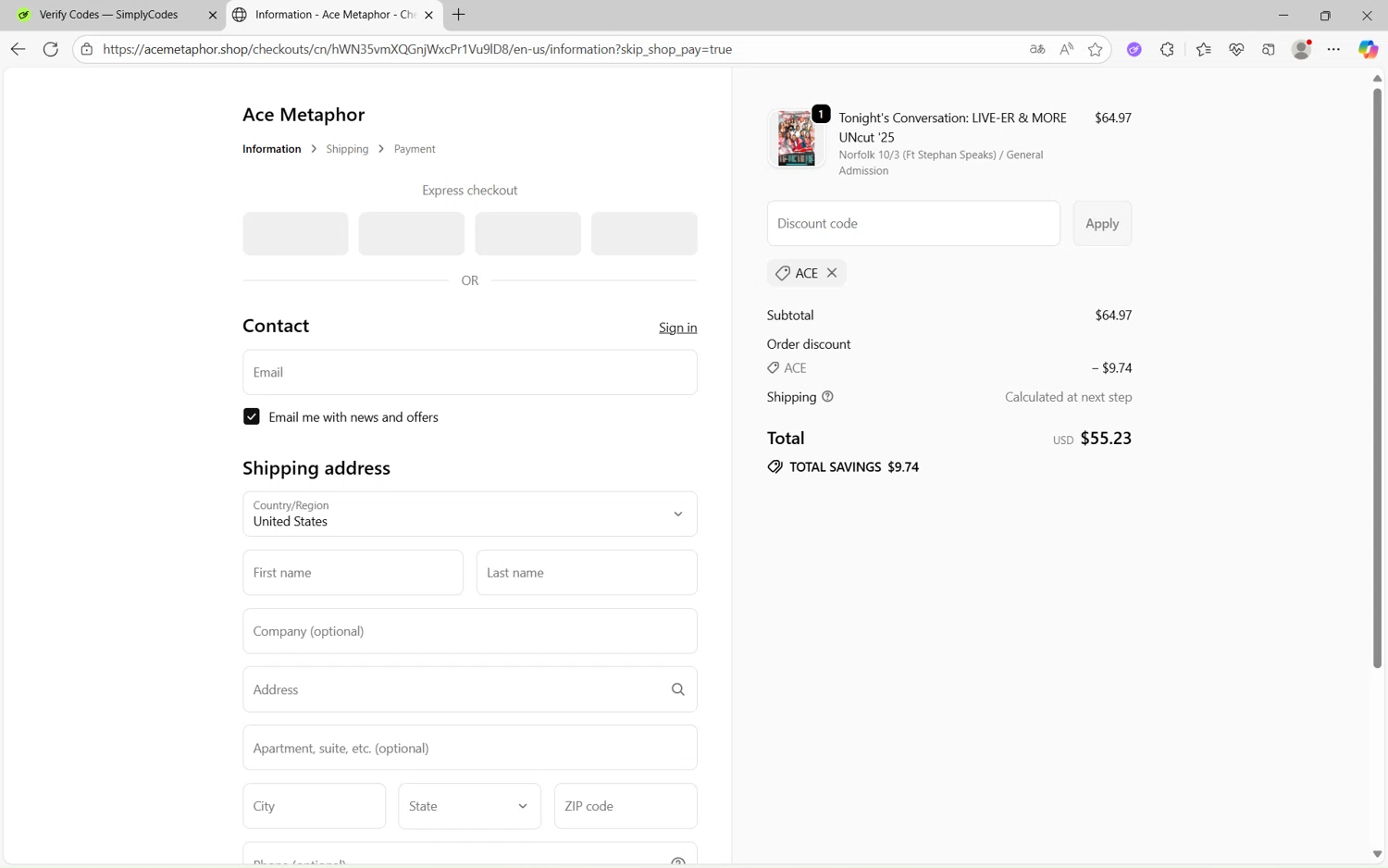Remove the ACE discount code tag
This screenshot has width=1388, height=868.
click(x=832, y=273)
